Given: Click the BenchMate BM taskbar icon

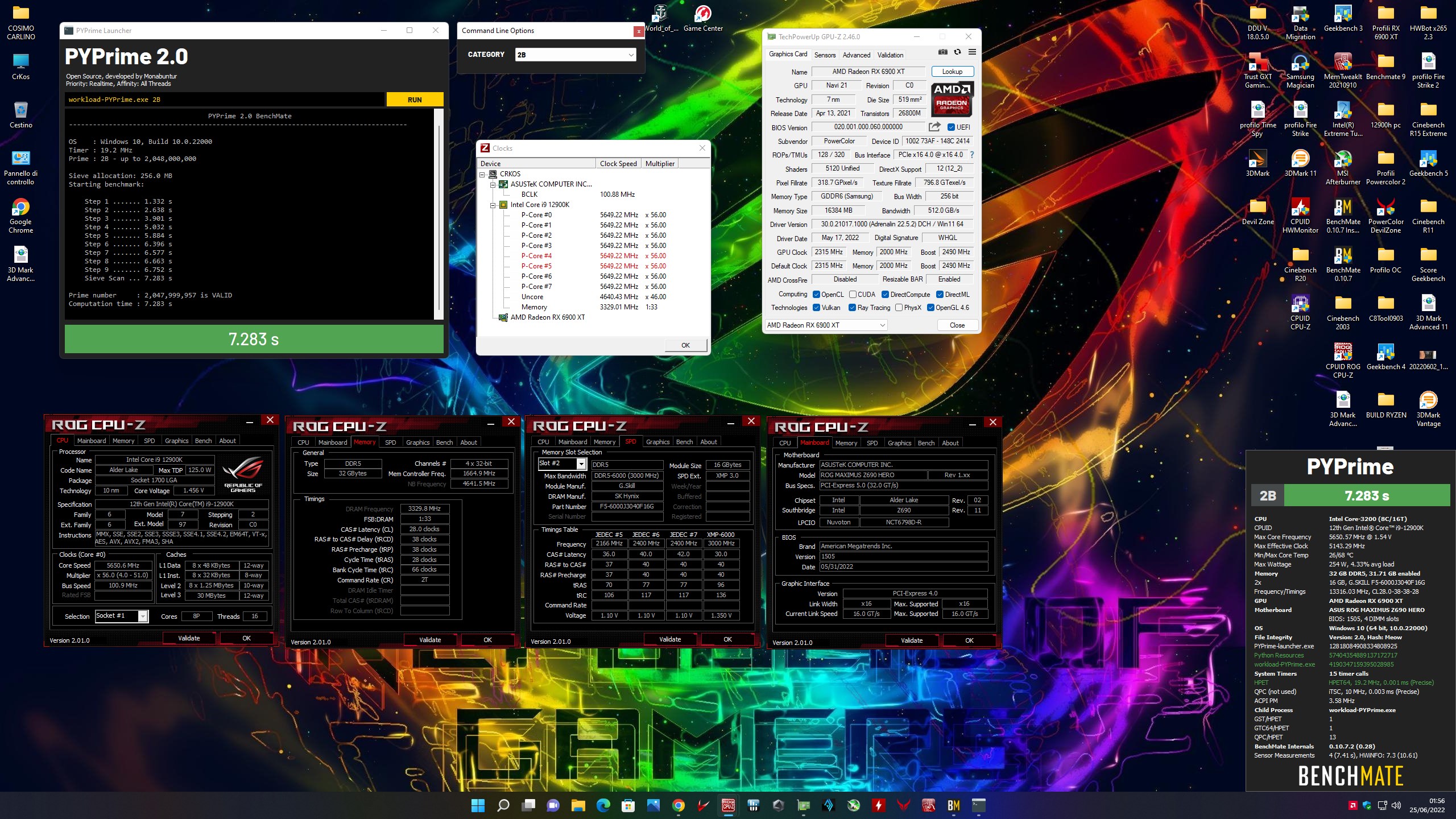Looking at the screenshot, I should click(x=953, y=805).
